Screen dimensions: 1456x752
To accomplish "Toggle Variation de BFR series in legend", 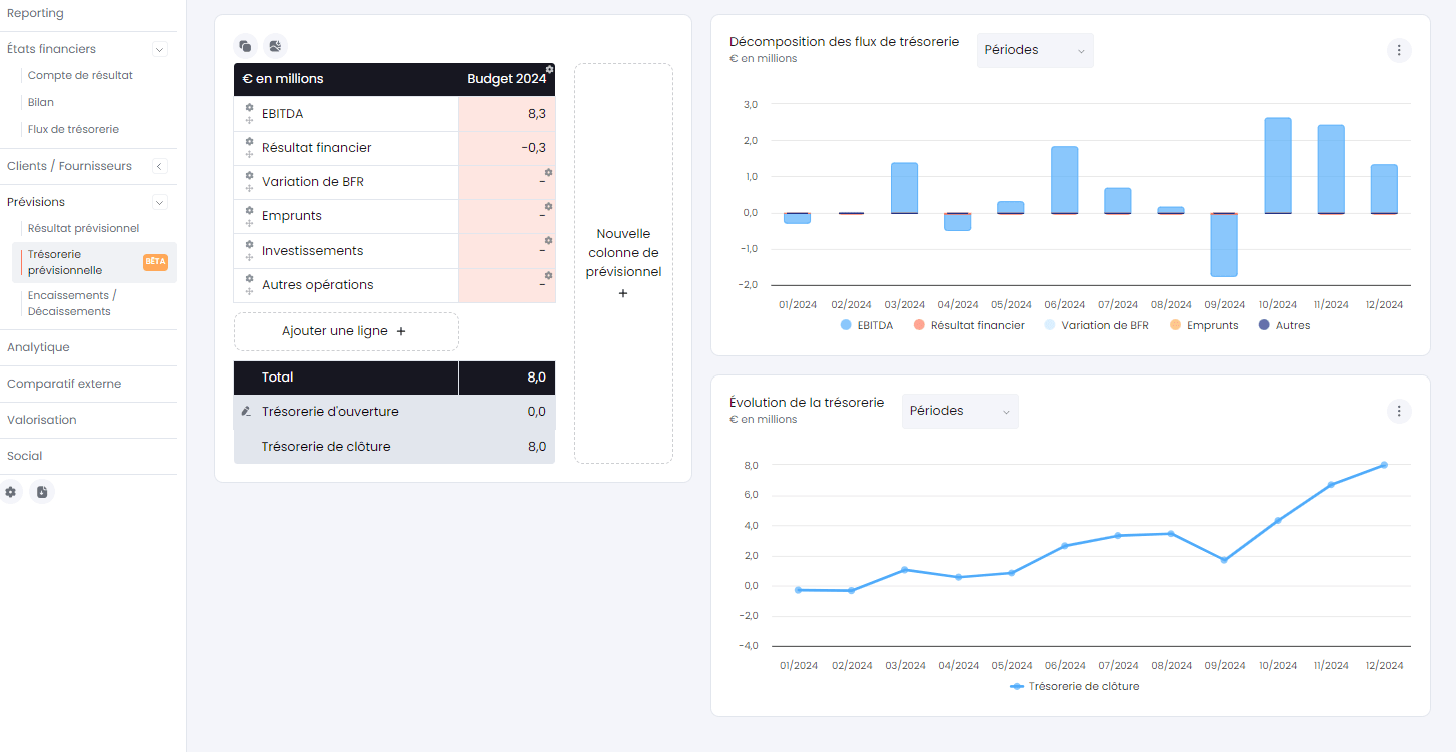I will click(x=1096, y=325).
